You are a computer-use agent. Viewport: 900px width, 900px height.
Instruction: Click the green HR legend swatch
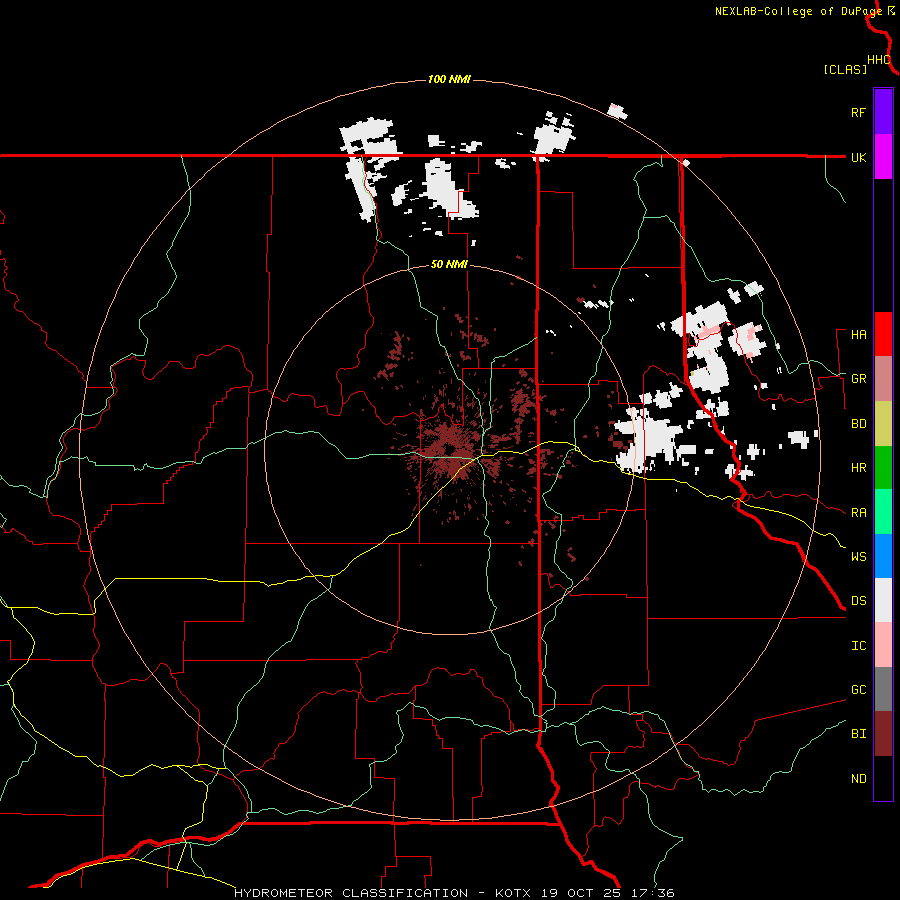(883, 468)
